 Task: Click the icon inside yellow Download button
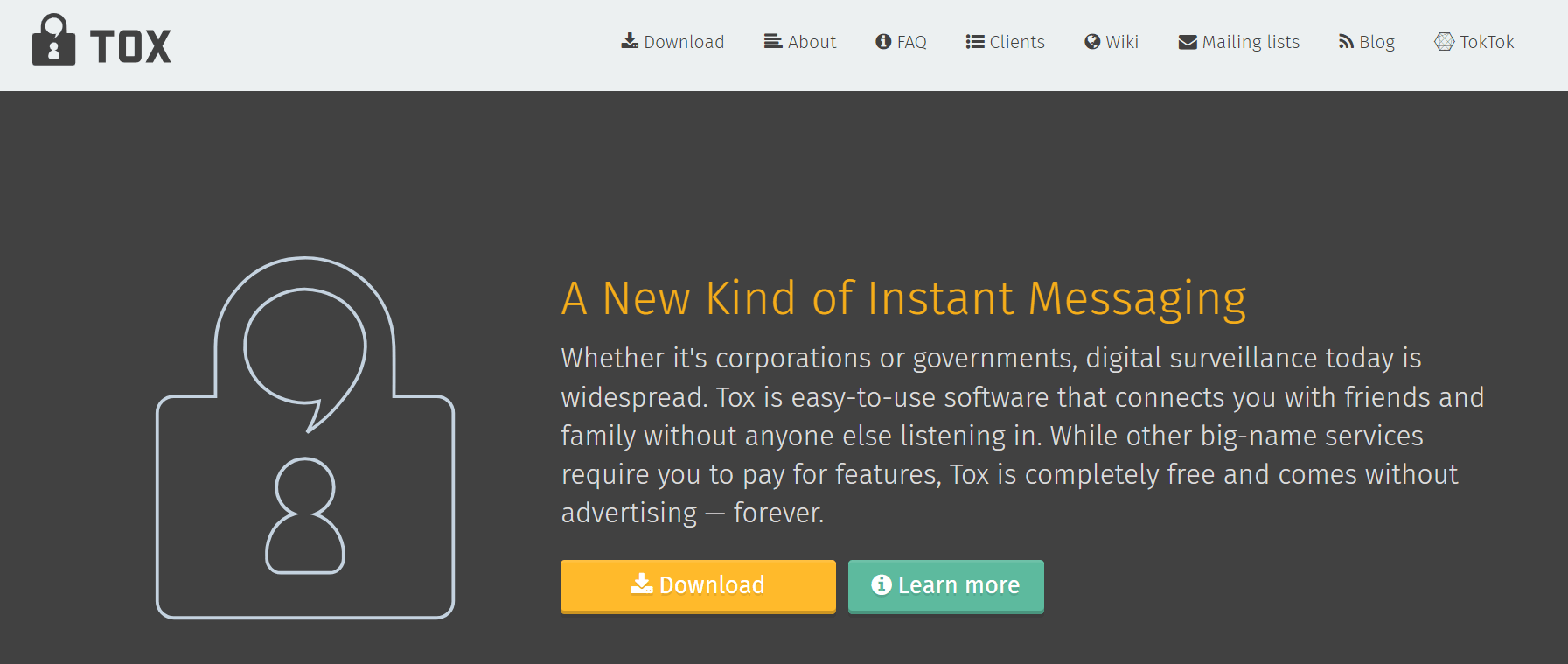[x=642, y=584]
